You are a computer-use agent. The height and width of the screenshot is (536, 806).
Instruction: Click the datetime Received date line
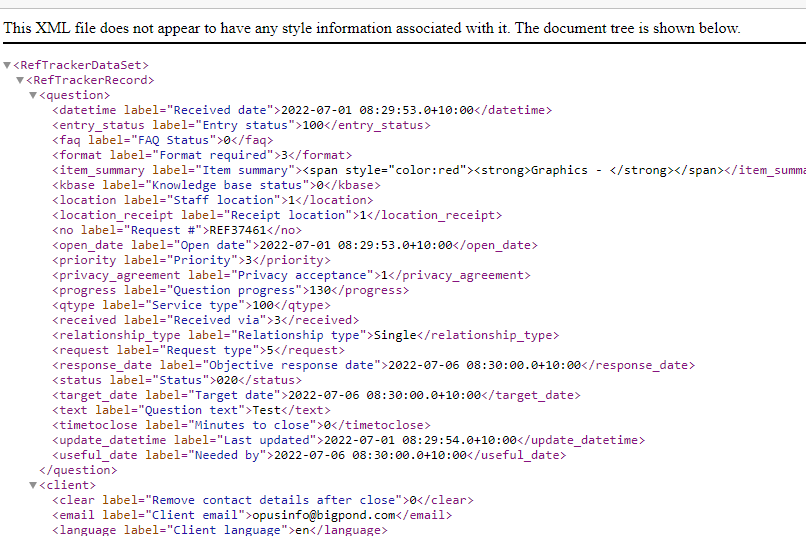click(x=302, y=110)
